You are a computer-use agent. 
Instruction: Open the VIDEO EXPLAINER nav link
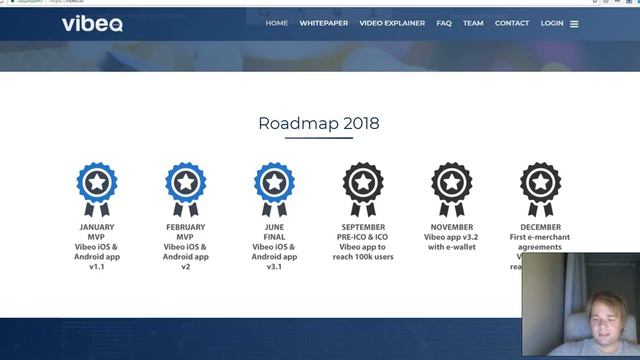point(392,23)
